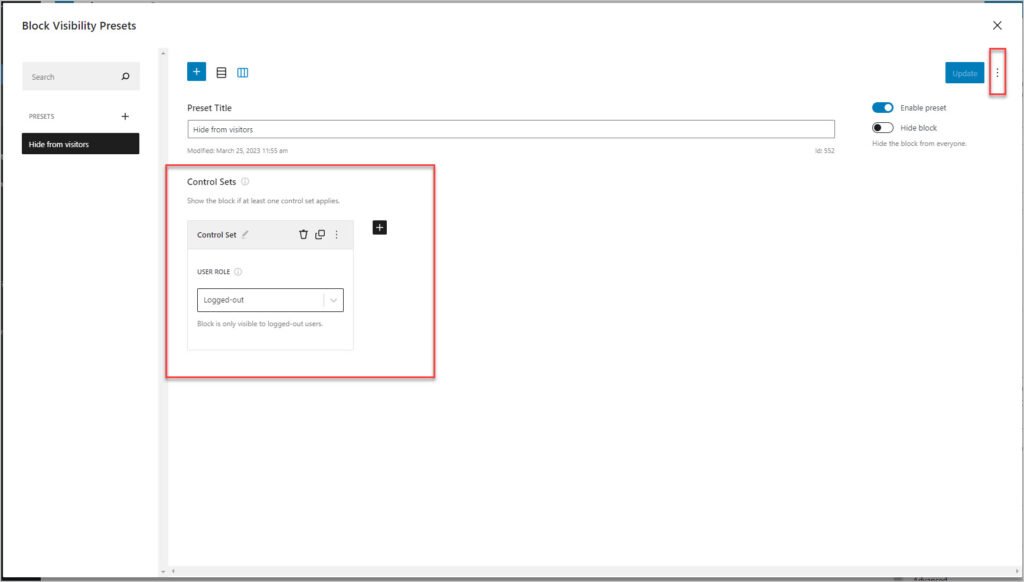Switch to row layout view icon
The height and width of the screenshot is (582, 1024).
point(221,72)
